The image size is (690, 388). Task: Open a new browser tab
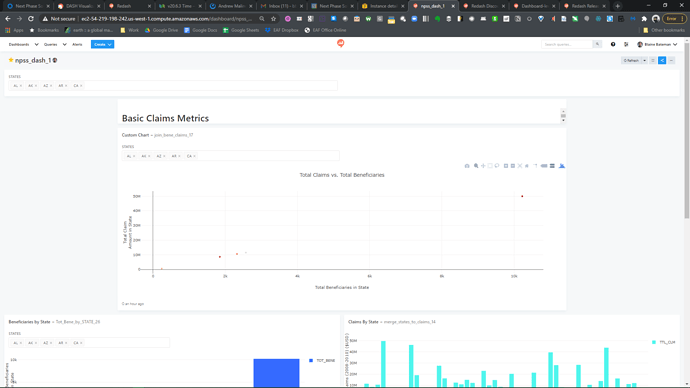click(x=617, y=6)
